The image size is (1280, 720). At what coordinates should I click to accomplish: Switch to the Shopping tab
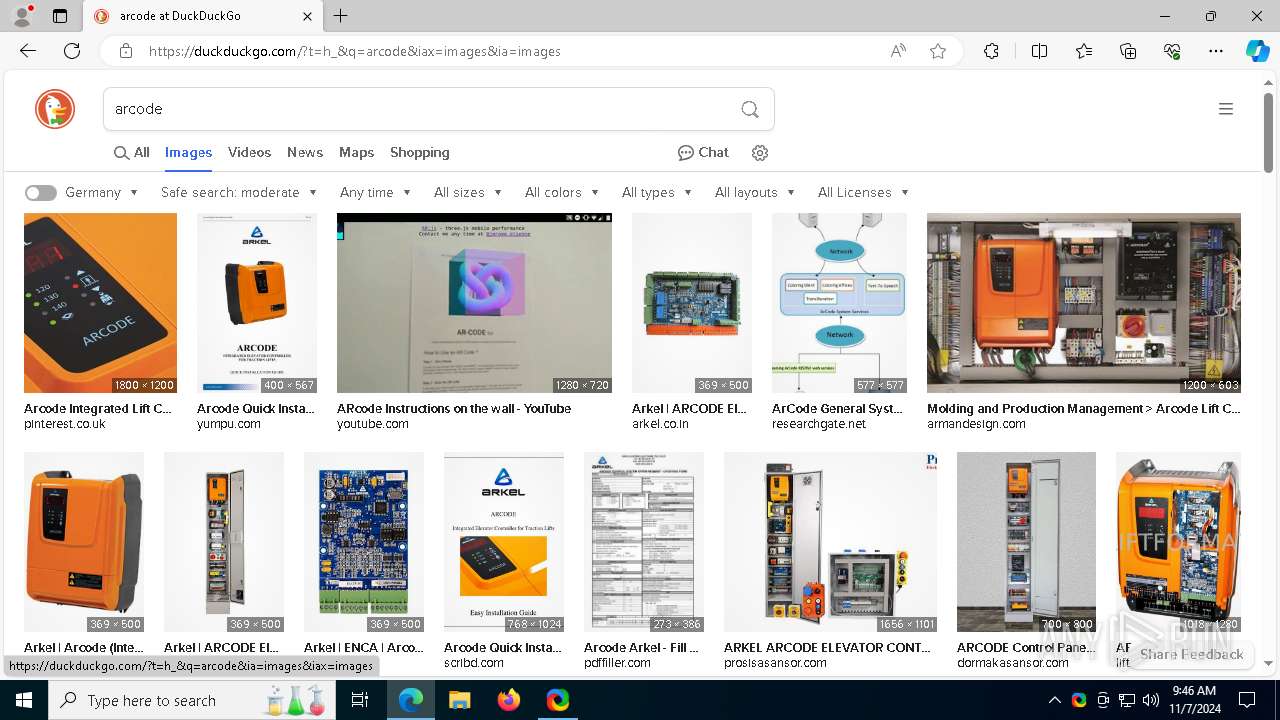420,153
